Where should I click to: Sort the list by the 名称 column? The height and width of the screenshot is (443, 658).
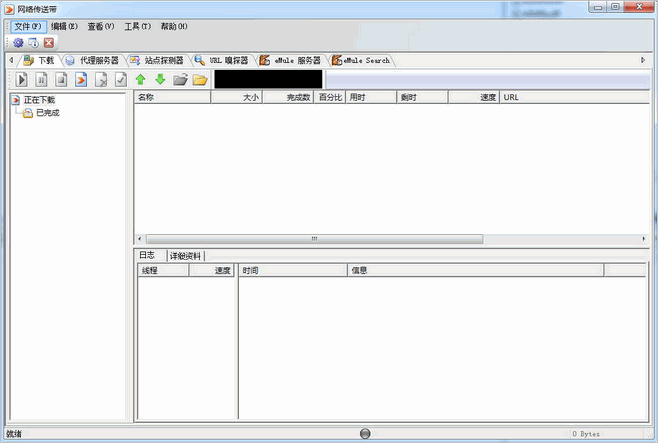click(x=172, y=97)
